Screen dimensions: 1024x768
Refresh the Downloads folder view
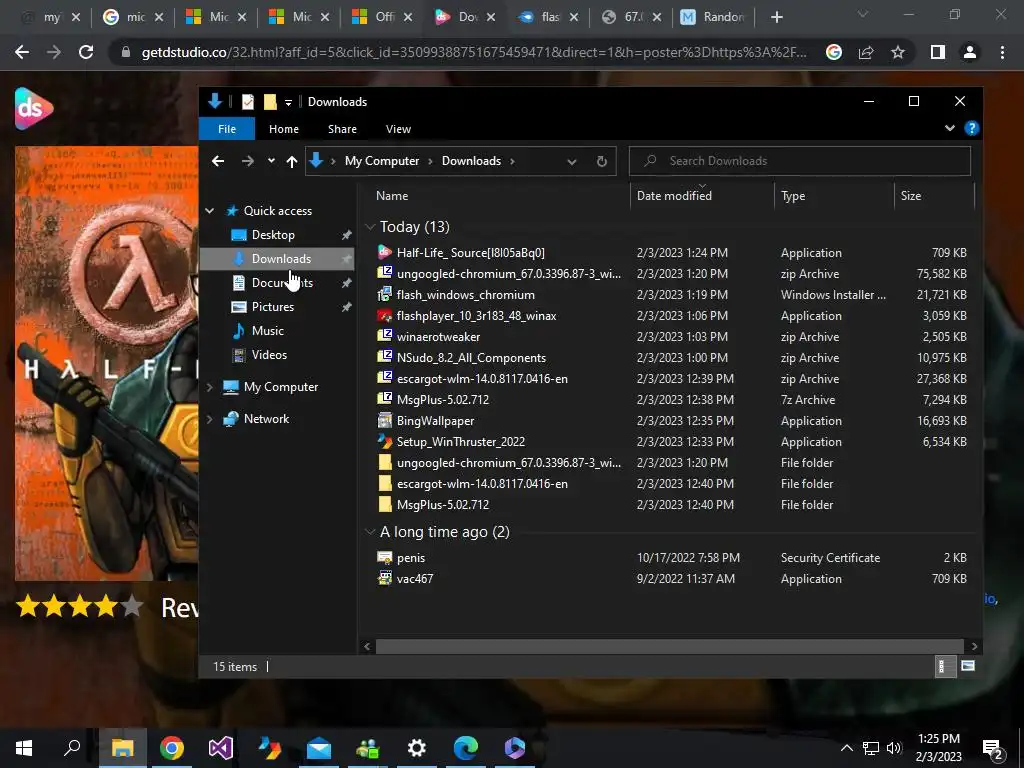(x=601, y=161)
